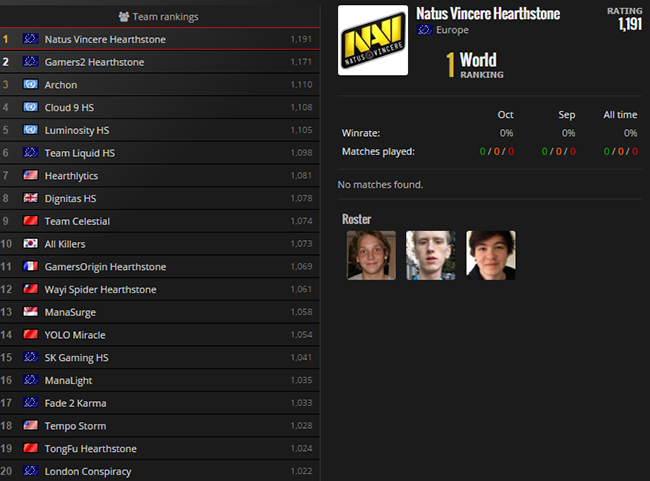Click the Europe flag under team name
The height and width of the screenshot is (481, 650).
[x=425, y=30]
